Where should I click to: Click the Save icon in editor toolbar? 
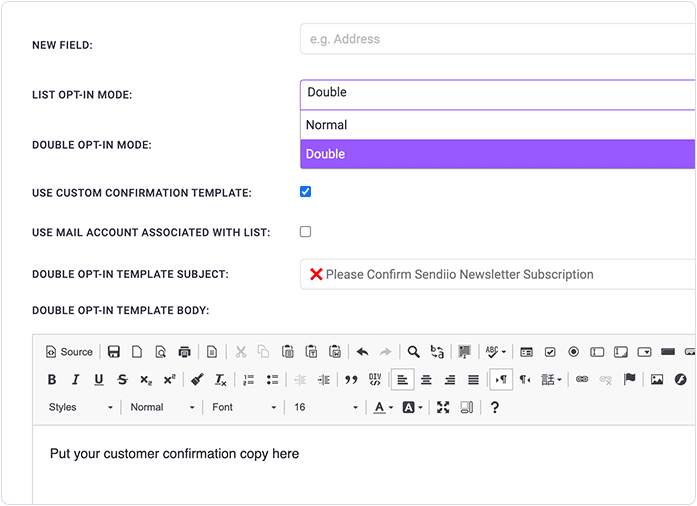coord(114,352)
